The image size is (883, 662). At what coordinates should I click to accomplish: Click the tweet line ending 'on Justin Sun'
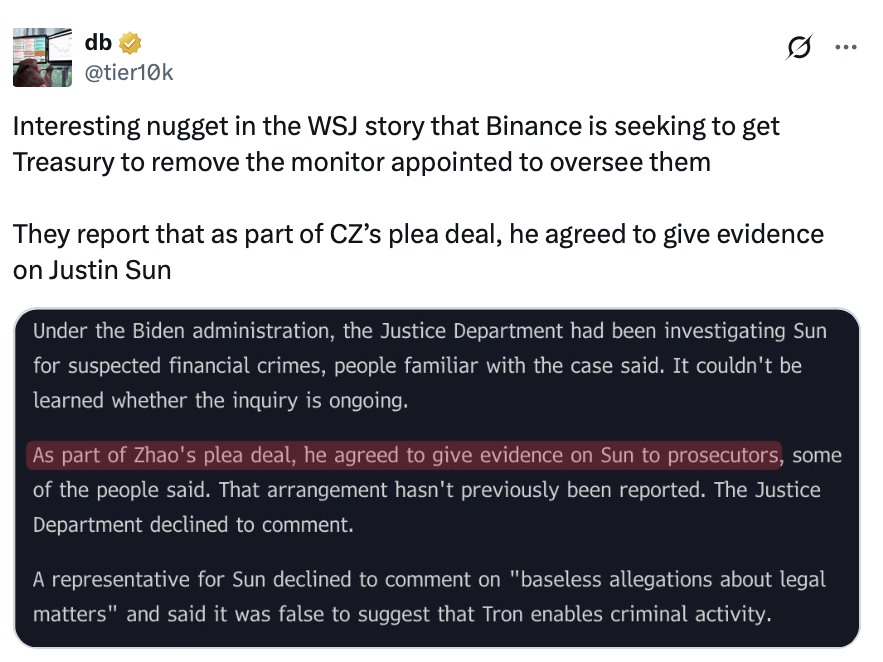[x=92, y=270]
